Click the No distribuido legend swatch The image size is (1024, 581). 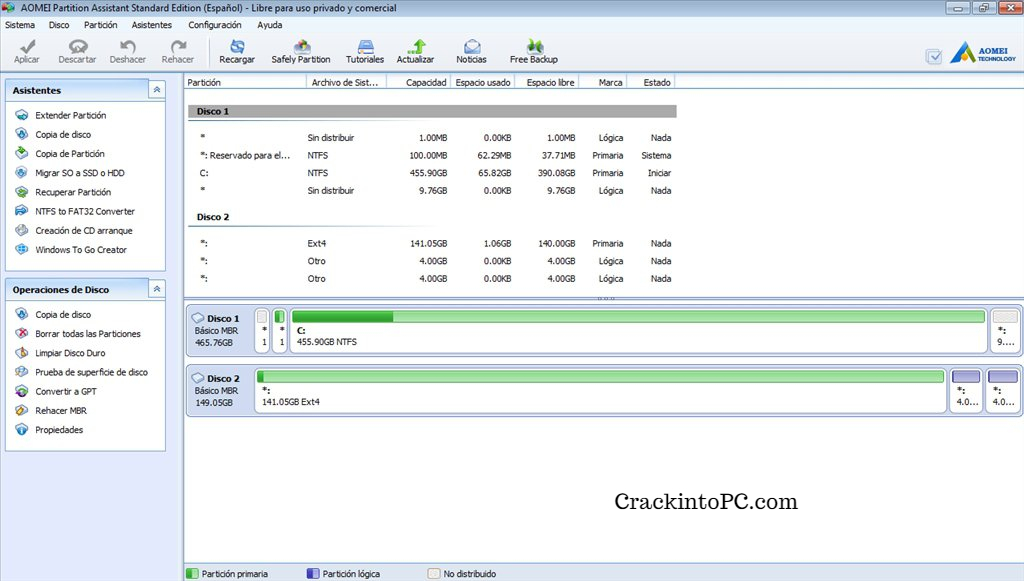[434, 574]
